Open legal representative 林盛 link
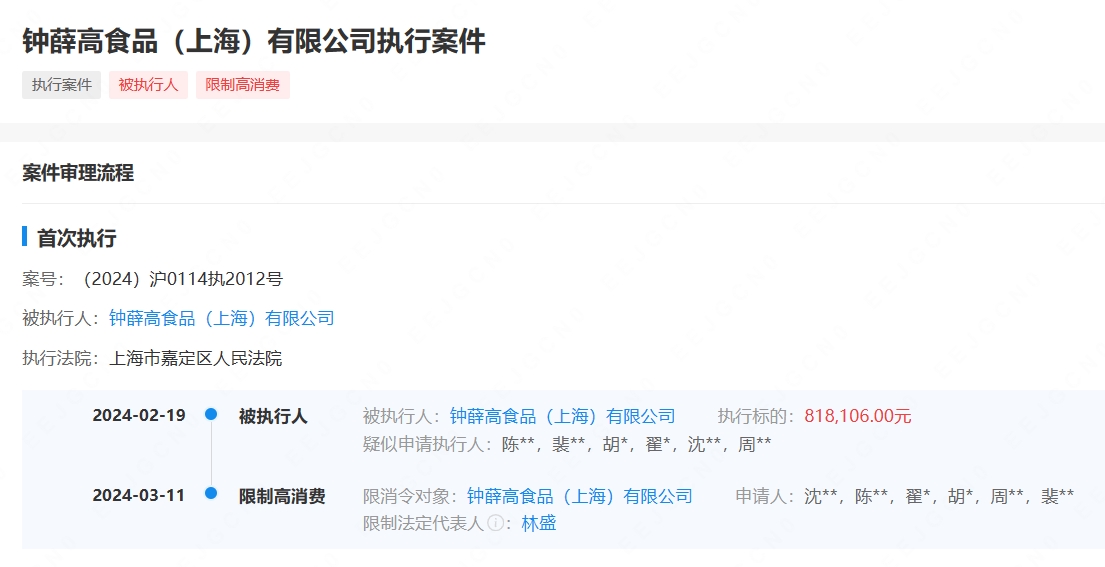 coord(539,523)
